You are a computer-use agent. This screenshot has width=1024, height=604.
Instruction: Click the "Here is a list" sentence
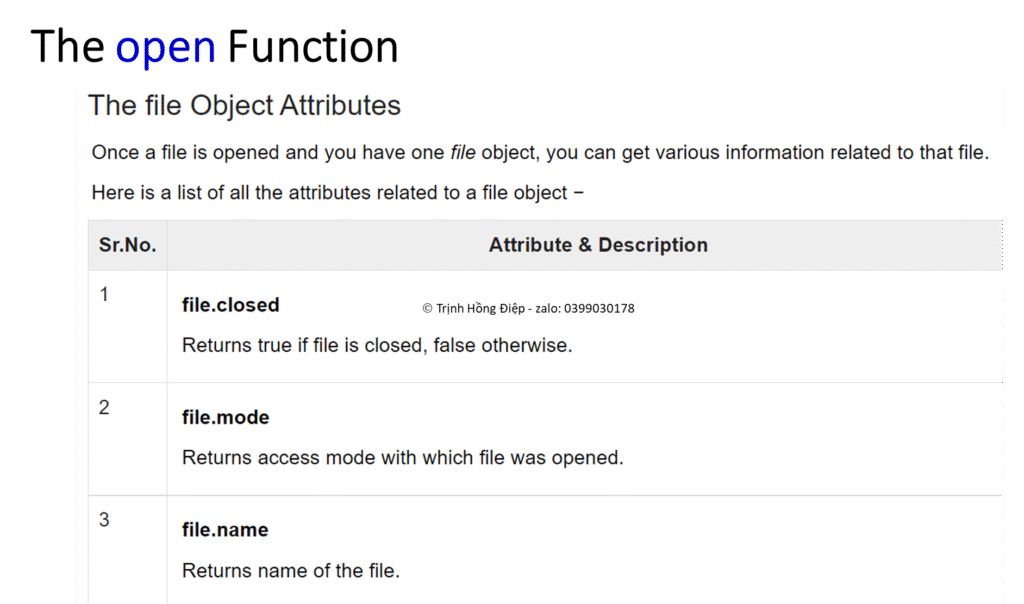click(337, 192)
